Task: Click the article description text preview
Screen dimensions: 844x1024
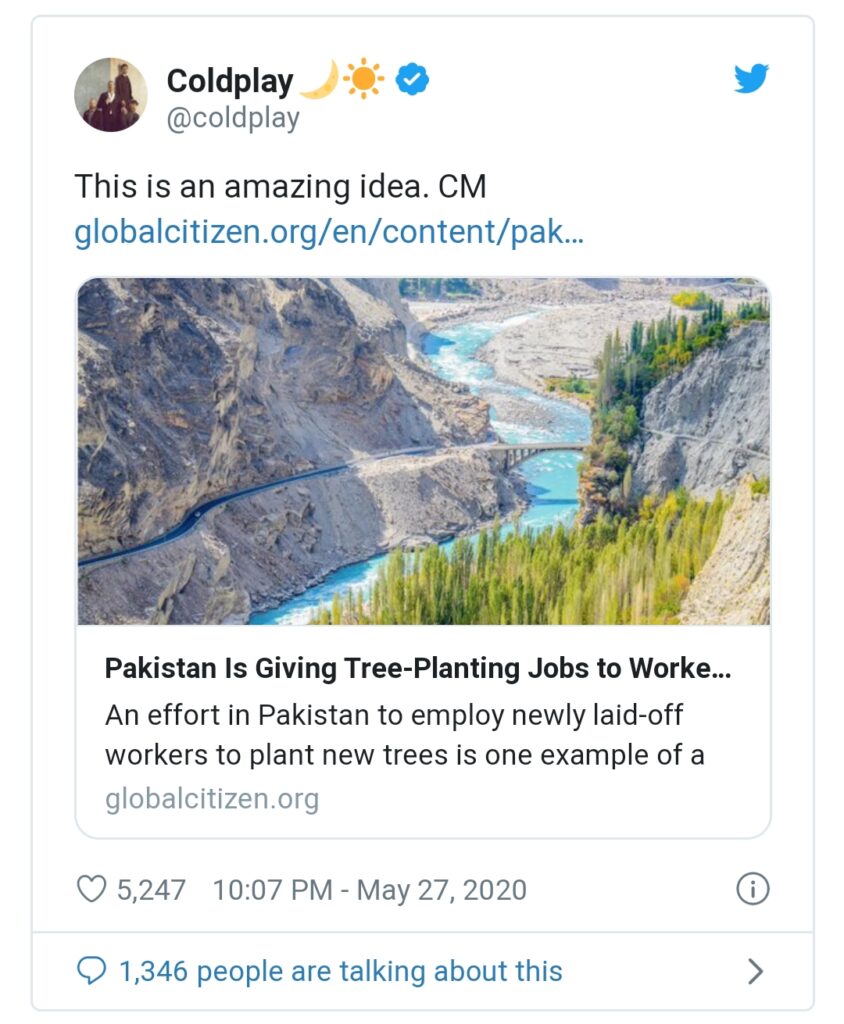Action: (404, 735)
